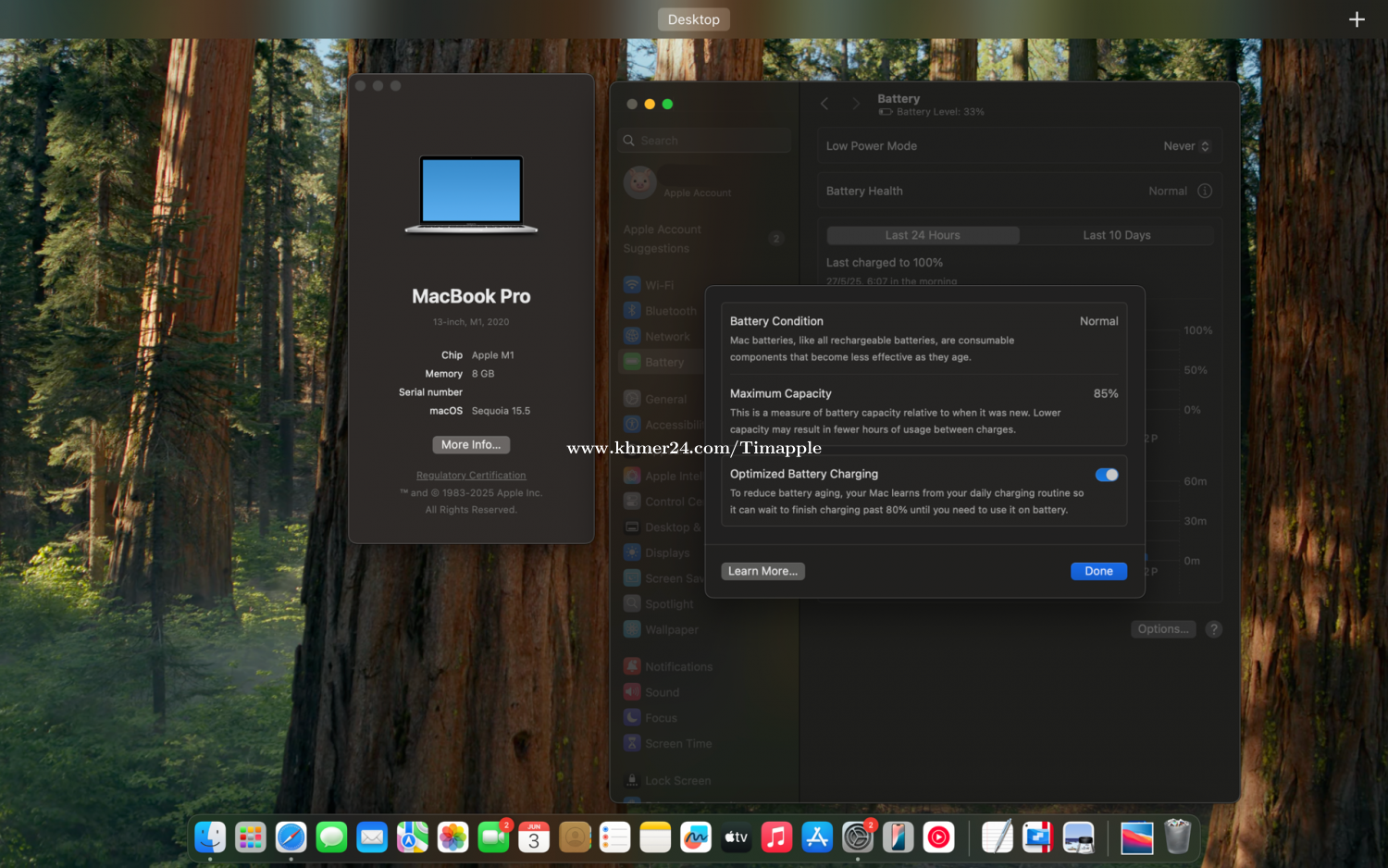Open Wallpaper settings in the sidebar
The height and width of the screenshot is (868, 1388).
[x=662, y=630]
